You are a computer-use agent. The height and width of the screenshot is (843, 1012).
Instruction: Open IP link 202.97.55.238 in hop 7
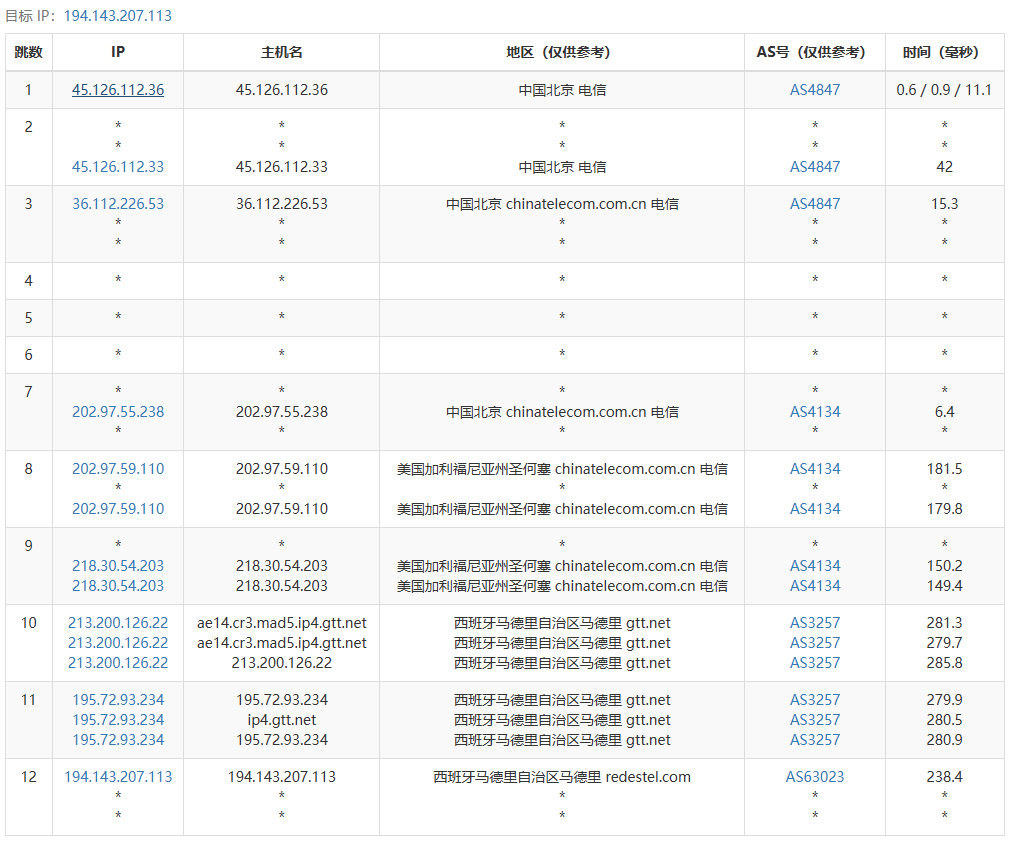pyautogui.click(x=118, y=411)
